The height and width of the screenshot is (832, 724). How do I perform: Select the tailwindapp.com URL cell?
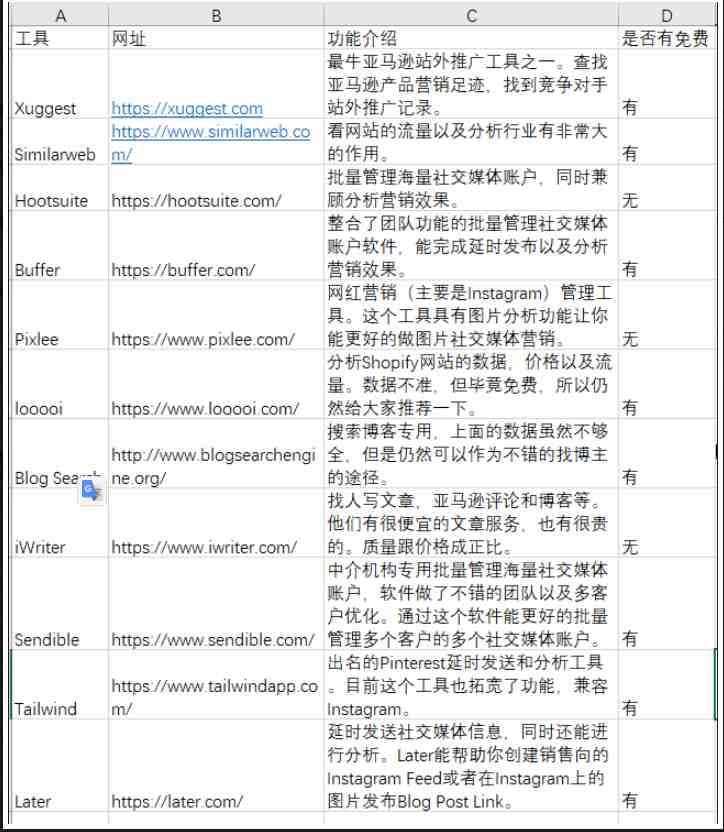point(216,685)
